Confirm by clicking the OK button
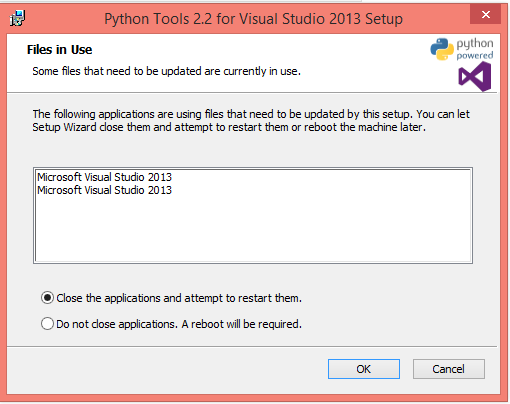Screen dimensions: 510x404 [364, 369]
